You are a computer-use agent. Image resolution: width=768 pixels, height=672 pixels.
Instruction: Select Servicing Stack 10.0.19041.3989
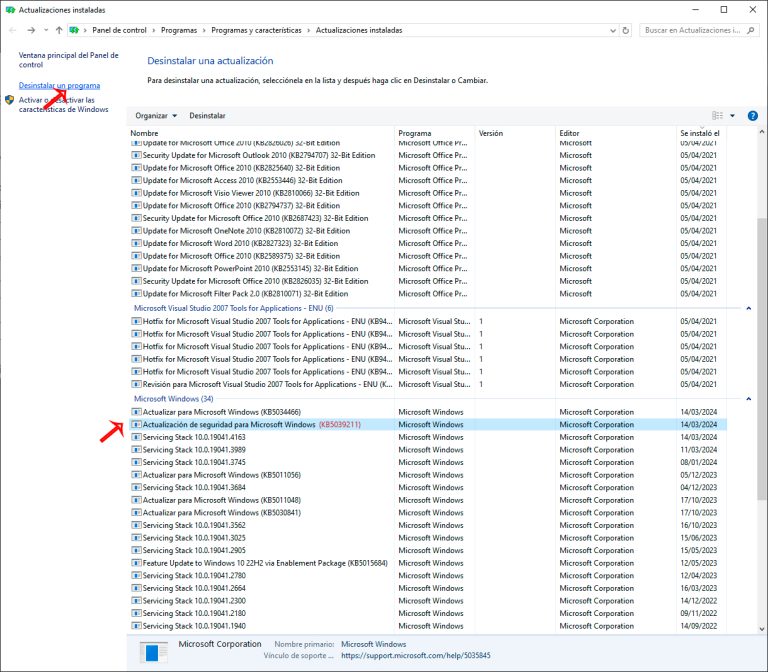click(x=428, y=450)
